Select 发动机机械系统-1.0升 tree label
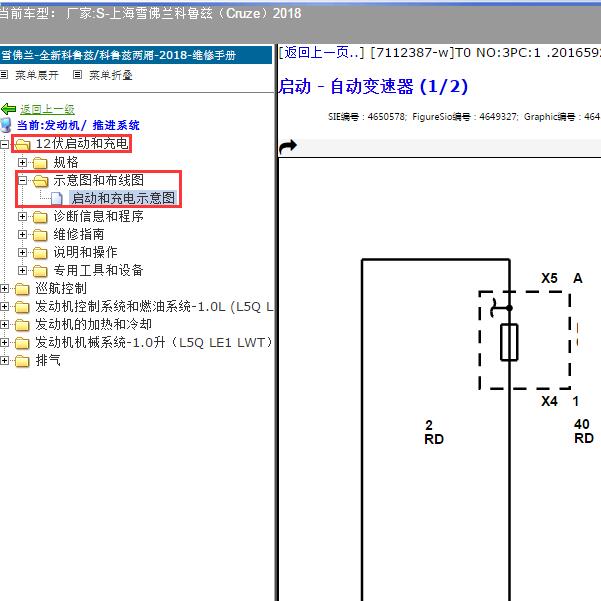Viewport: 601px width, 601px height. click(x=154, y=342)
